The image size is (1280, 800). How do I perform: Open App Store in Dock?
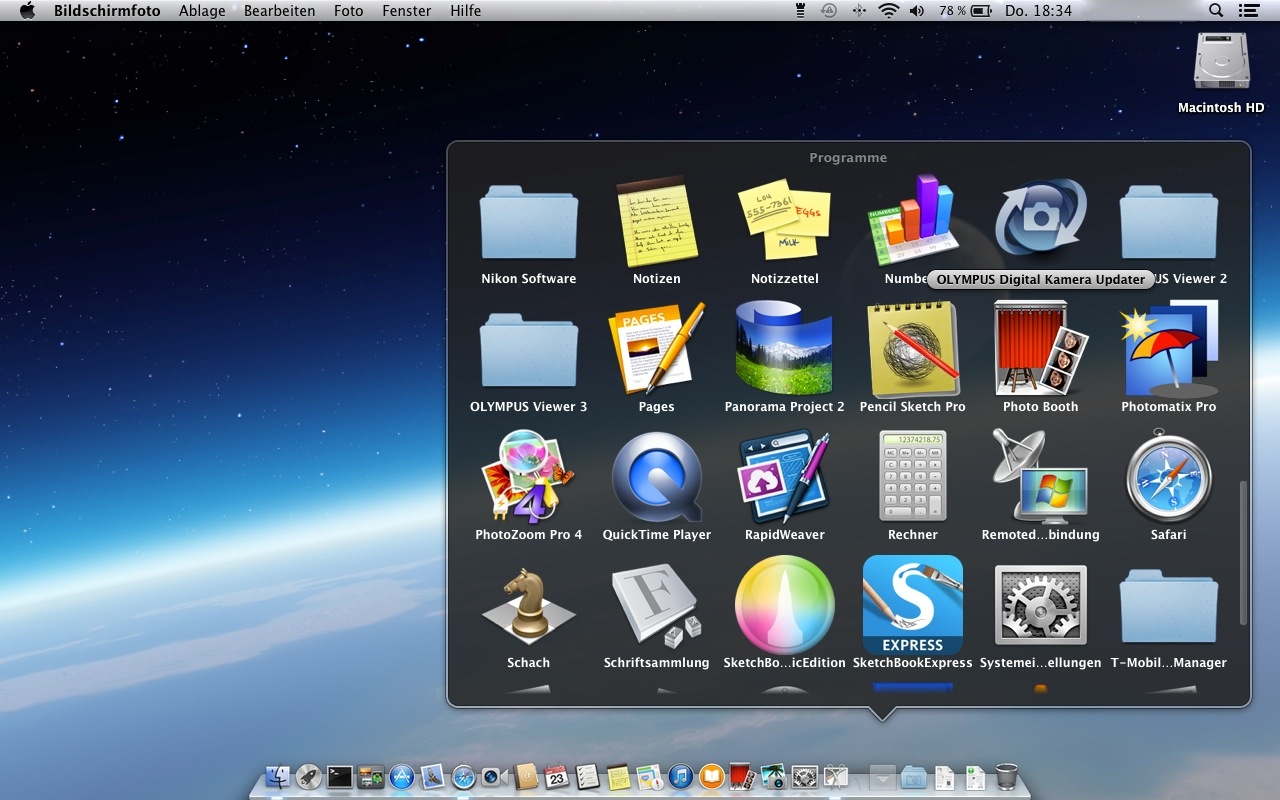402,776
